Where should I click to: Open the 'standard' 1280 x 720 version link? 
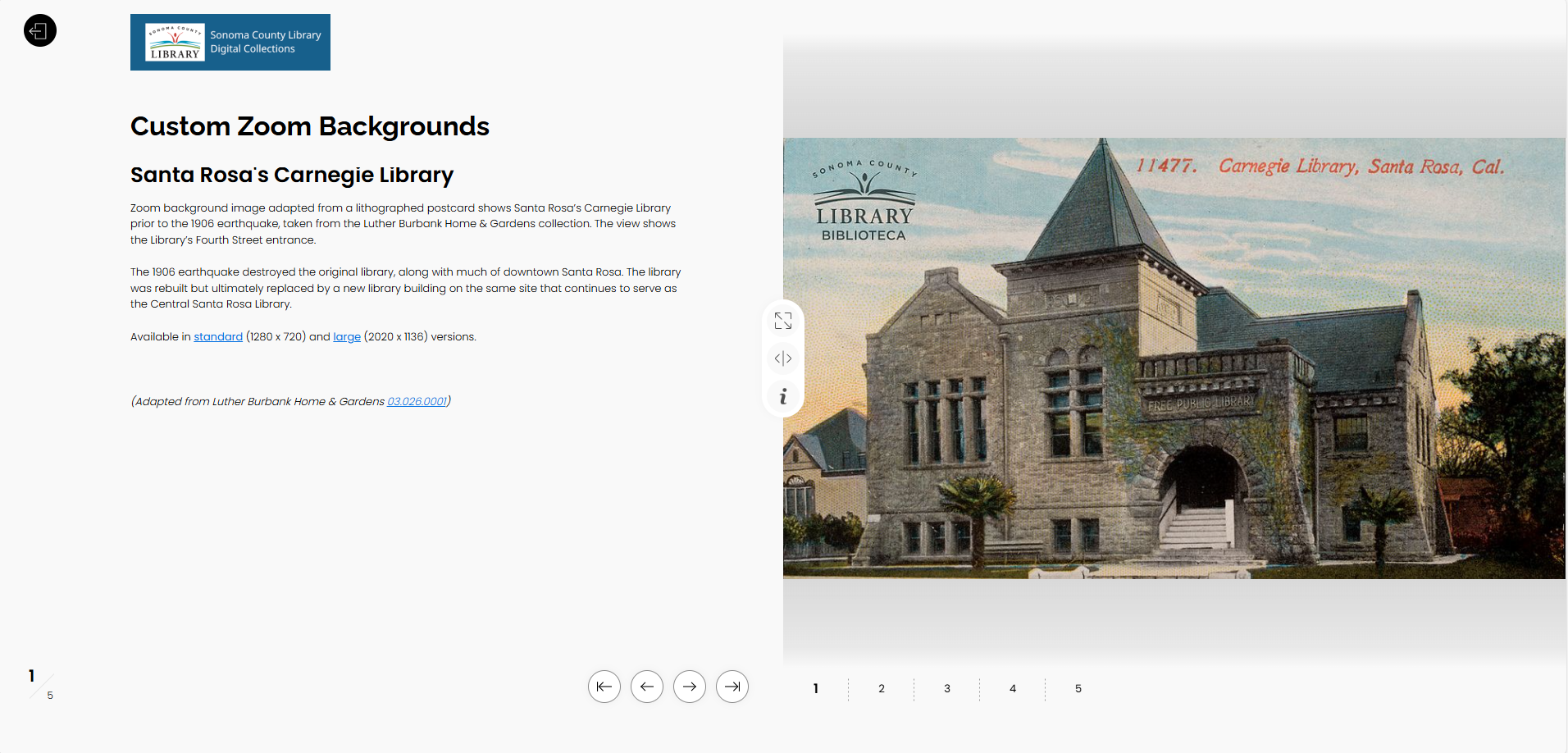pyautogui.click(x=217, y=336)
